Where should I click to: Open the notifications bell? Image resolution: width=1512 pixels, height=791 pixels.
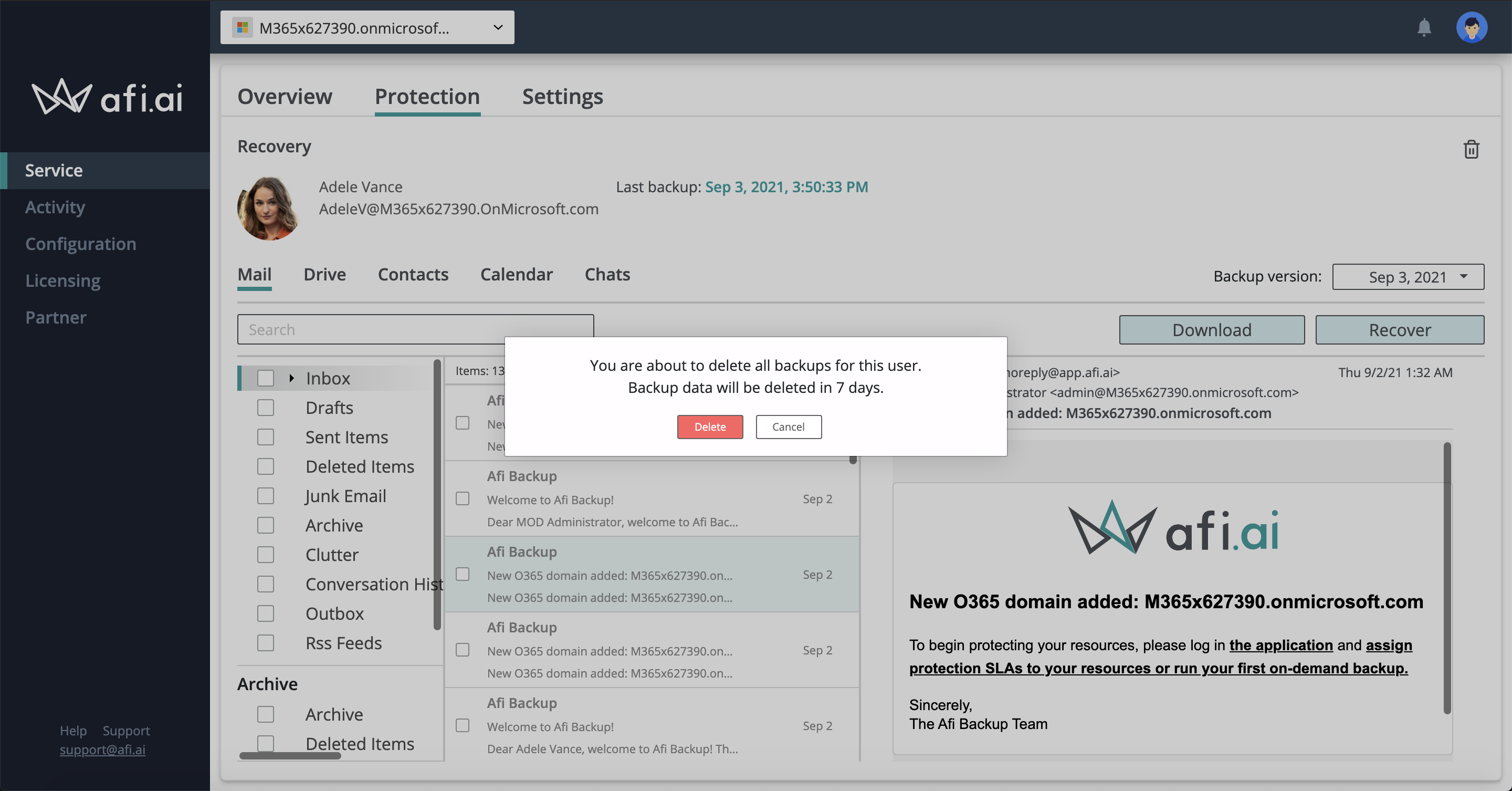(1424, 28)
